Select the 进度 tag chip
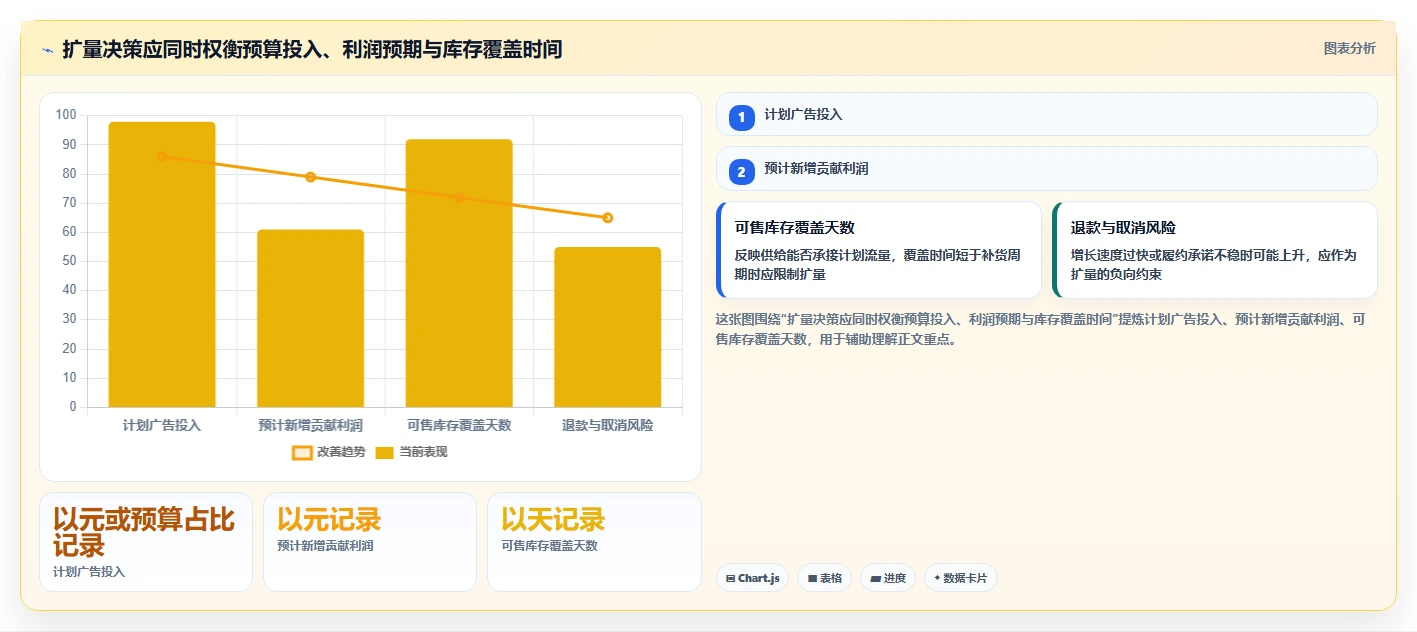The image size is (1417, 632). (888, 578)
